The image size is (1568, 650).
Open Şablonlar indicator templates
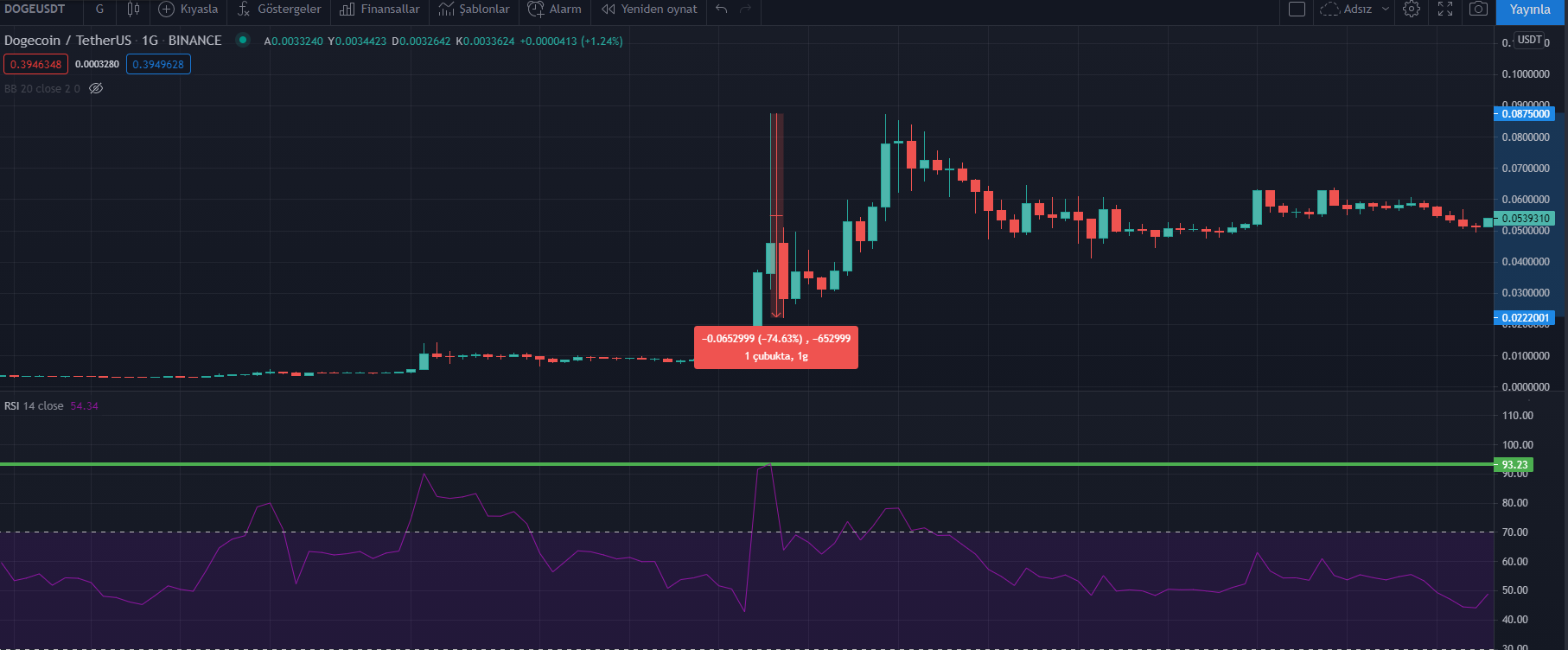(x=475, y=10)
